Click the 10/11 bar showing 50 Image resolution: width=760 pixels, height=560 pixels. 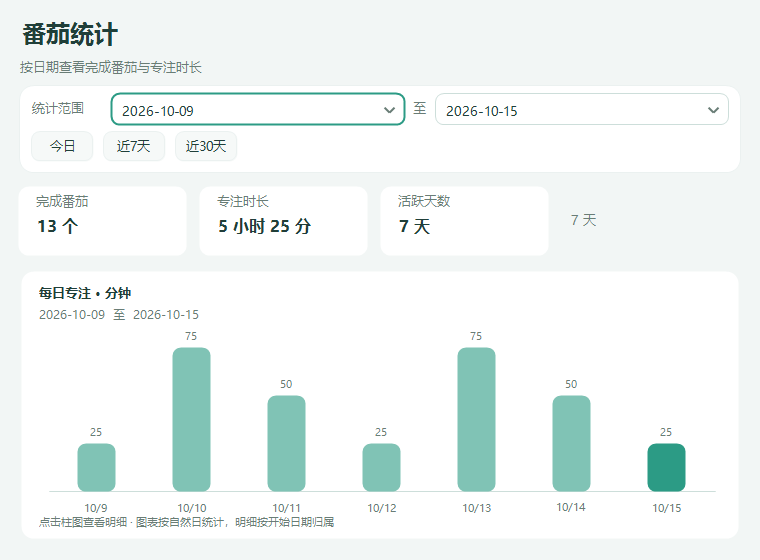click(286, 443)
